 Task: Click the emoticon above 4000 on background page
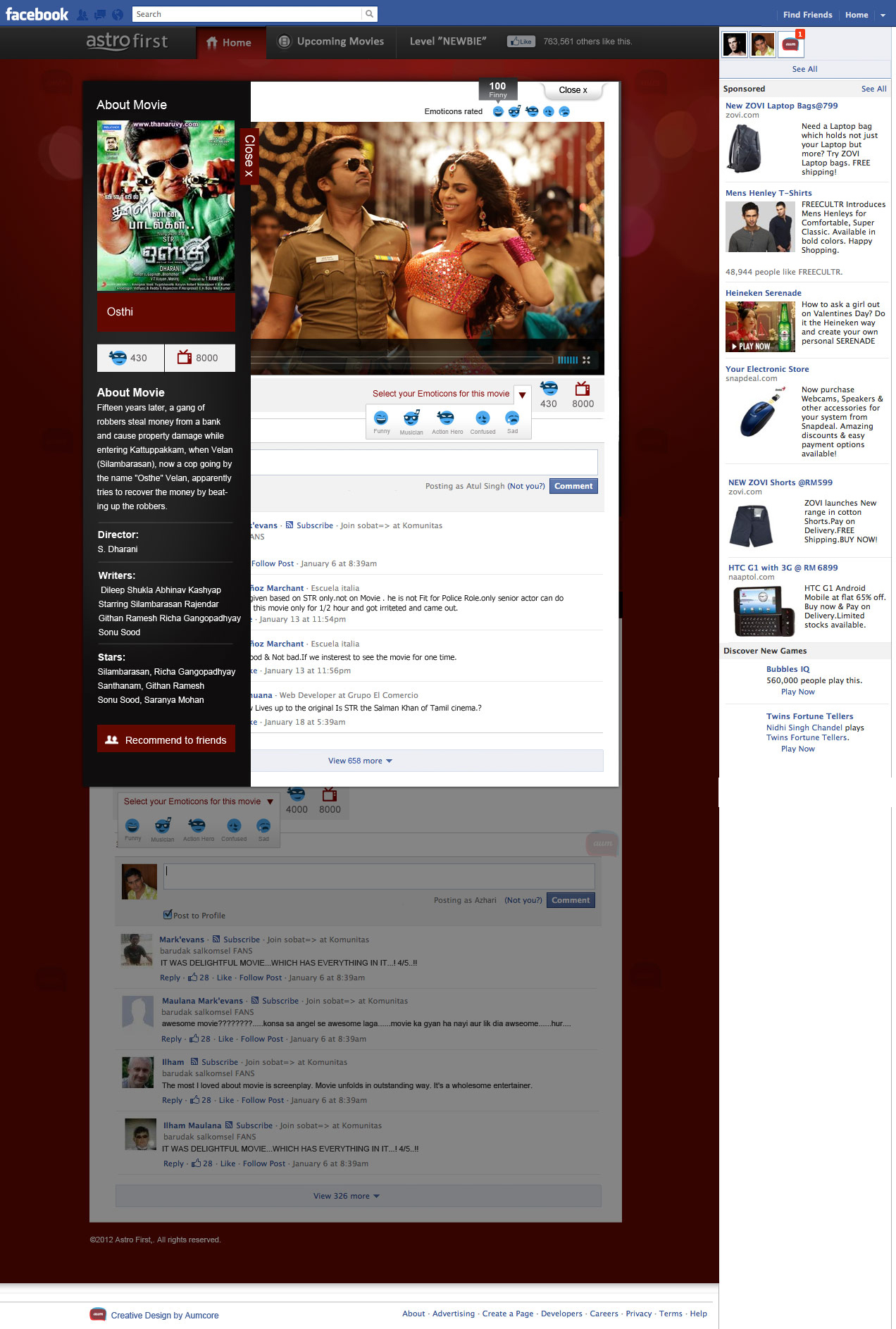[297, 794]
